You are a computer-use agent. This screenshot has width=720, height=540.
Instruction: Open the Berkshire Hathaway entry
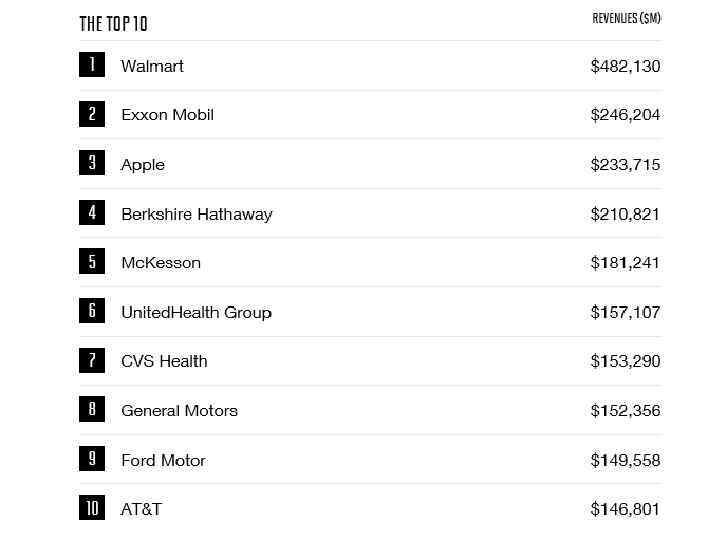(196, 214)
